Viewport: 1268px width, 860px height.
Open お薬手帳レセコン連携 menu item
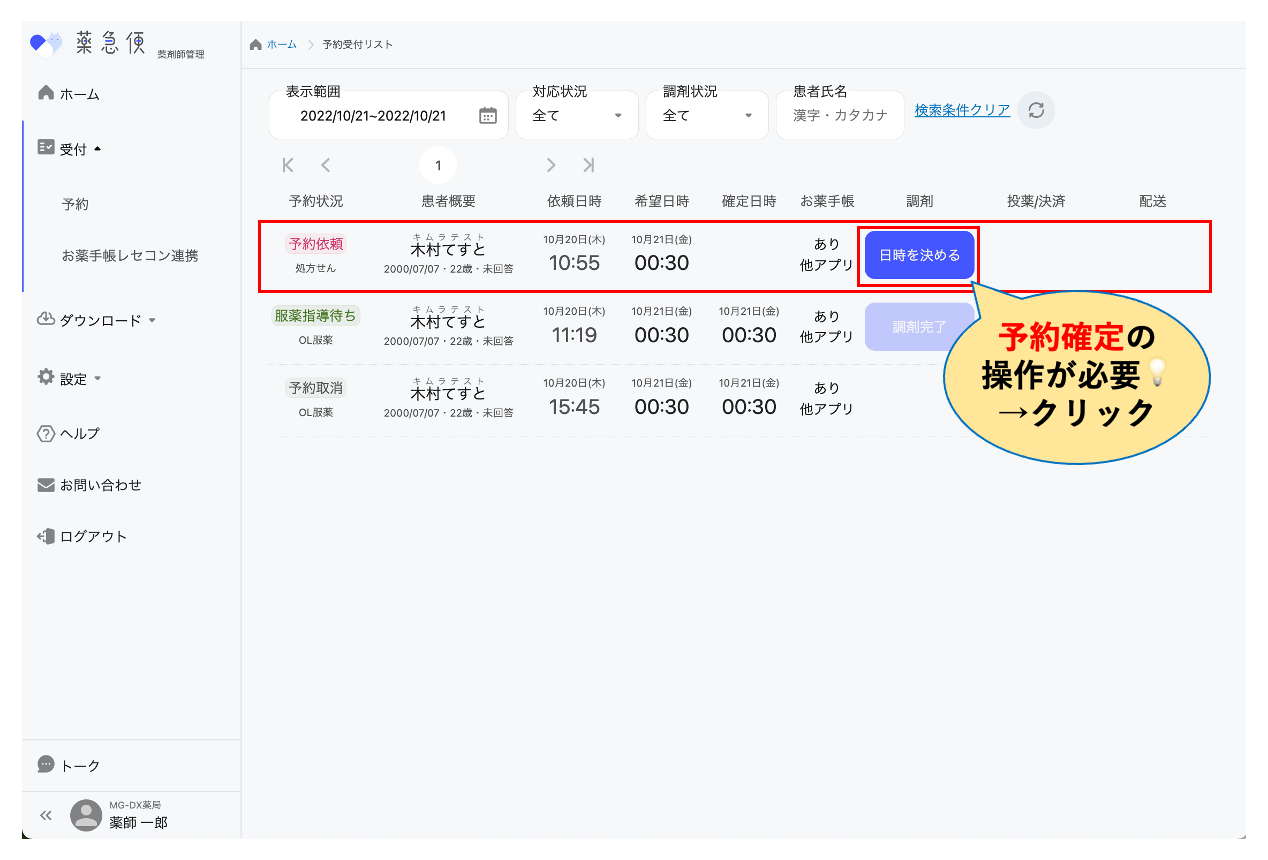[130, 256]
